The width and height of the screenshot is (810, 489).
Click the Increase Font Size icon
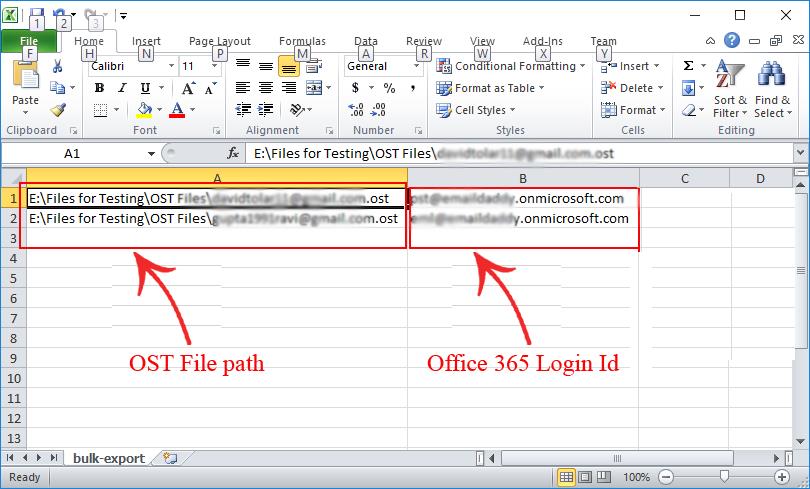coord(188,88)
